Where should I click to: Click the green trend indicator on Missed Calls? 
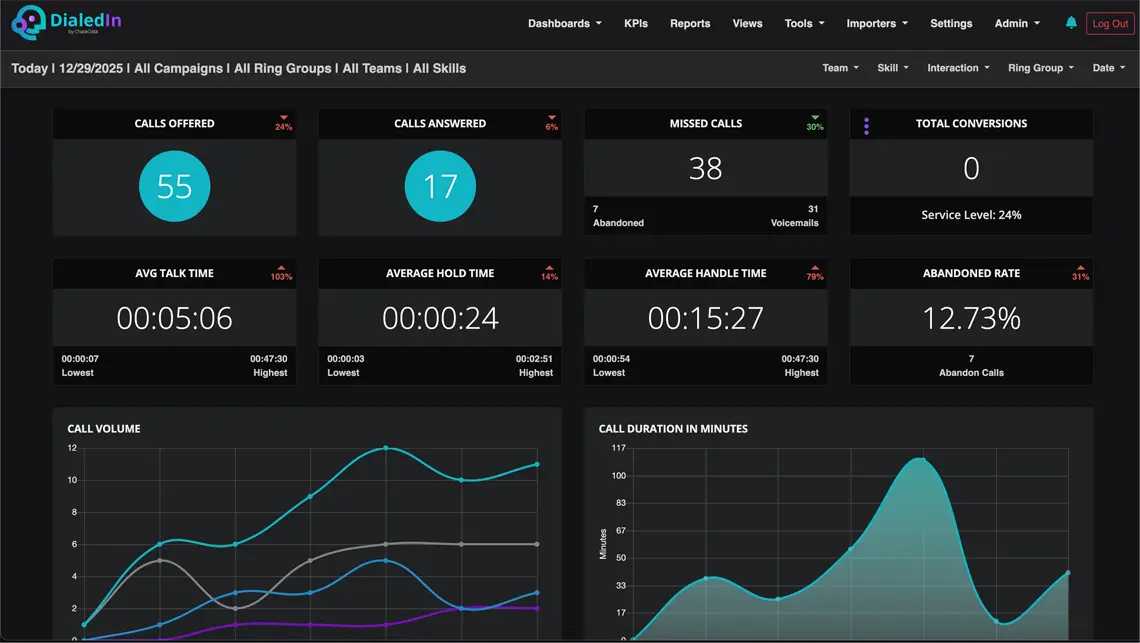(x=814, y=124)
